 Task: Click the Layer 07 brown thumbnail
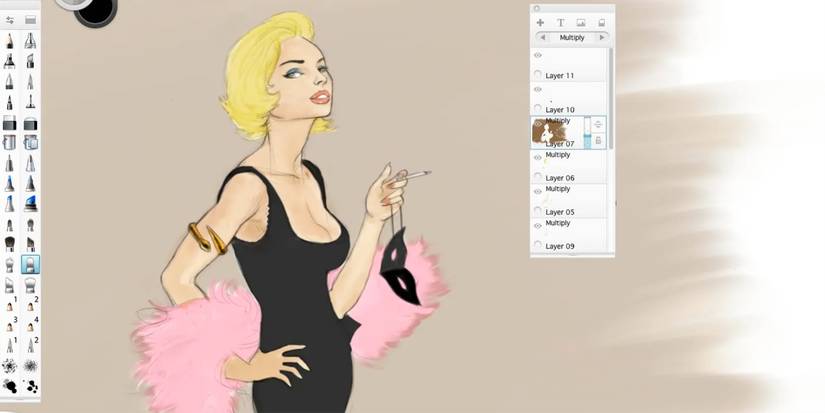pyautogui.click(x=548, y=132)
